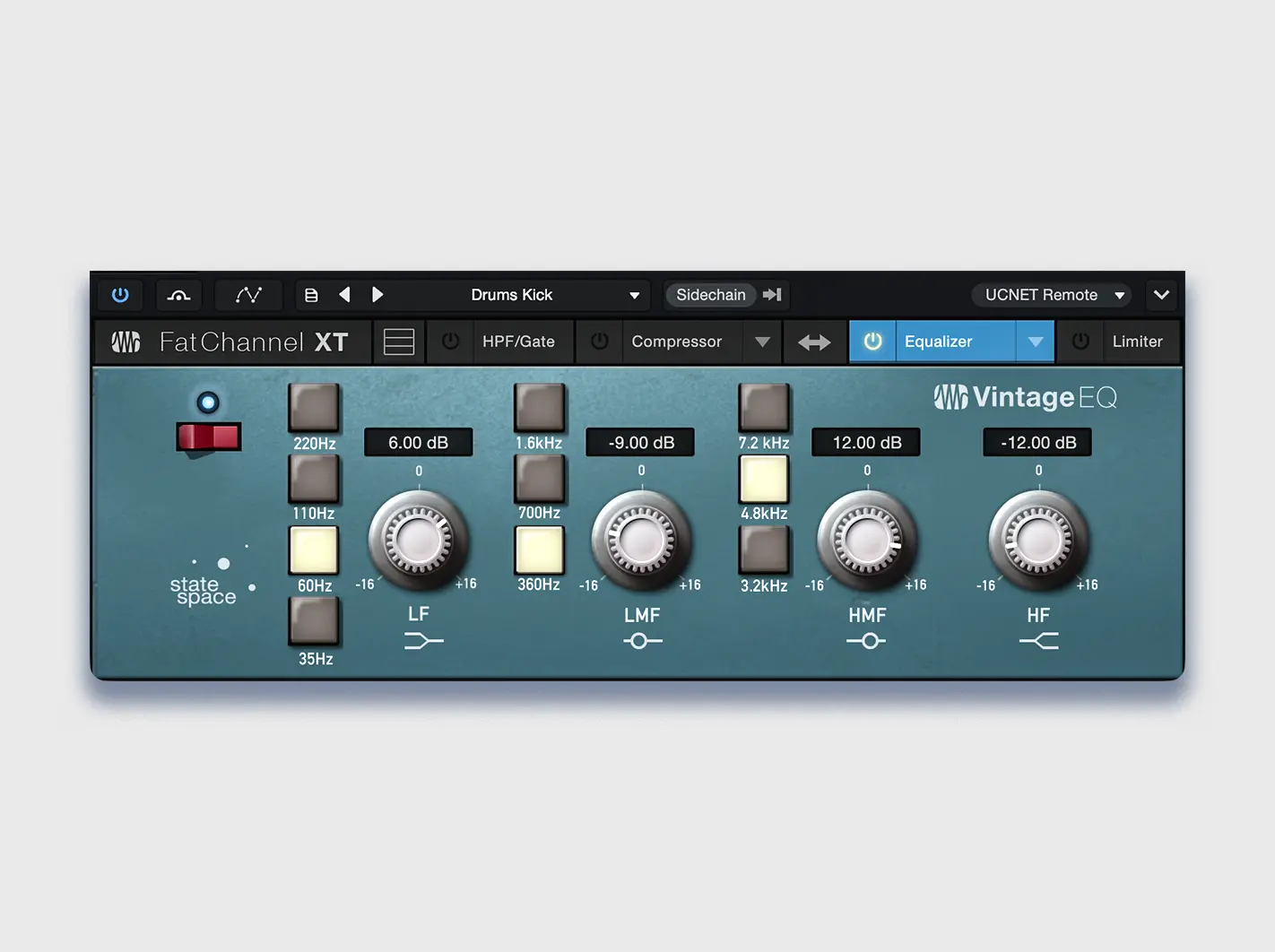Click the 12.00 dB HMF value display
The image size is (1275, 952).
coord(865,442)
